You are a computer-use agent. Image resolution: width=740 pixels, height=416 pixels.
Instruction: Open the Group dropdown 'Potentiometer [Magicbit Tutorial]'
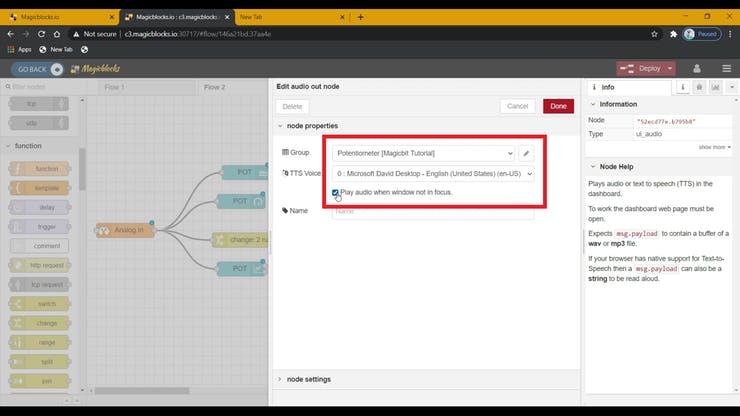[424, 153]
